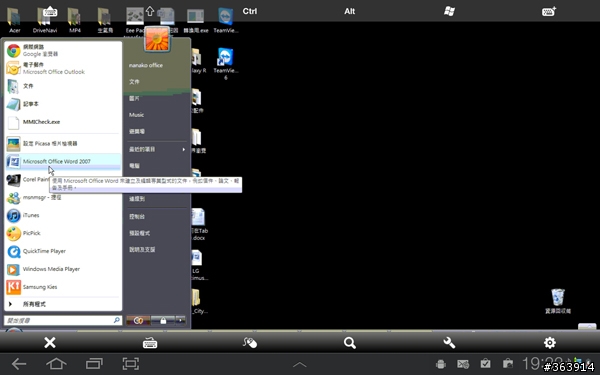Open Microsoft Office Outlook in the Start menu

(x=63, y=68)
